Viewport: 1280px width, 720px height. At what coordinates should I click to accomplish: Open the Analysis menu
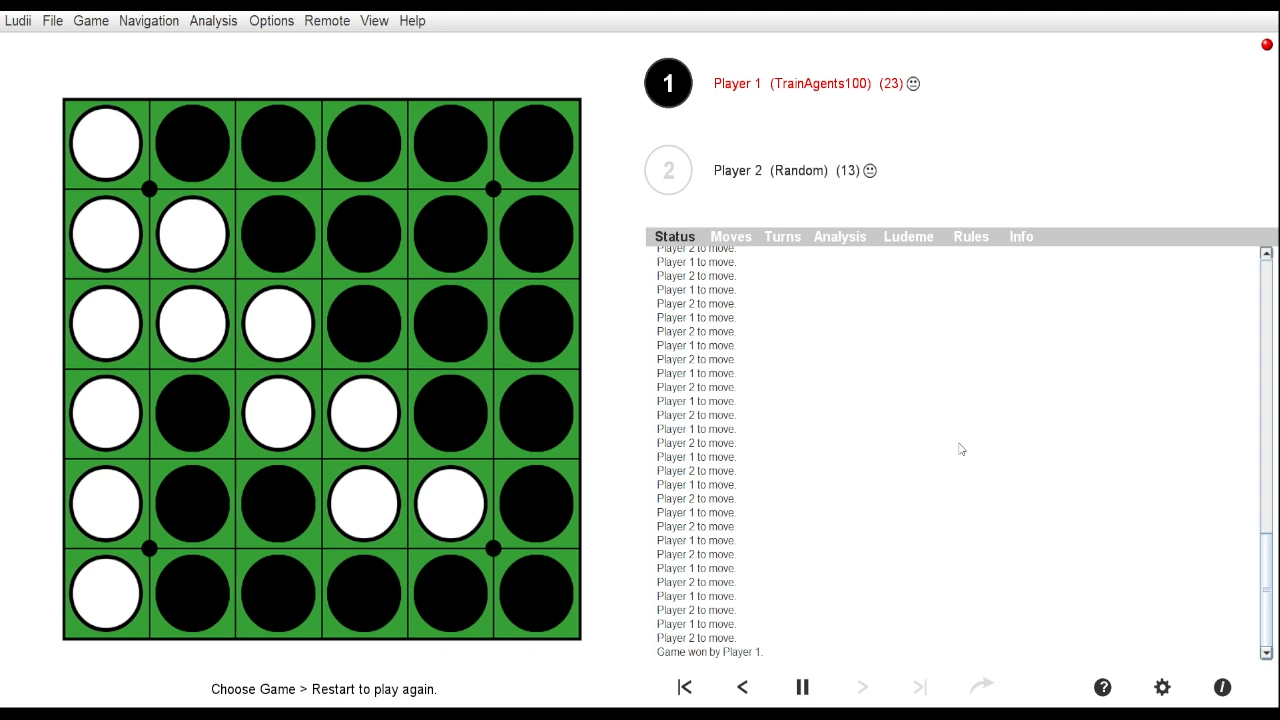point(213,20)
